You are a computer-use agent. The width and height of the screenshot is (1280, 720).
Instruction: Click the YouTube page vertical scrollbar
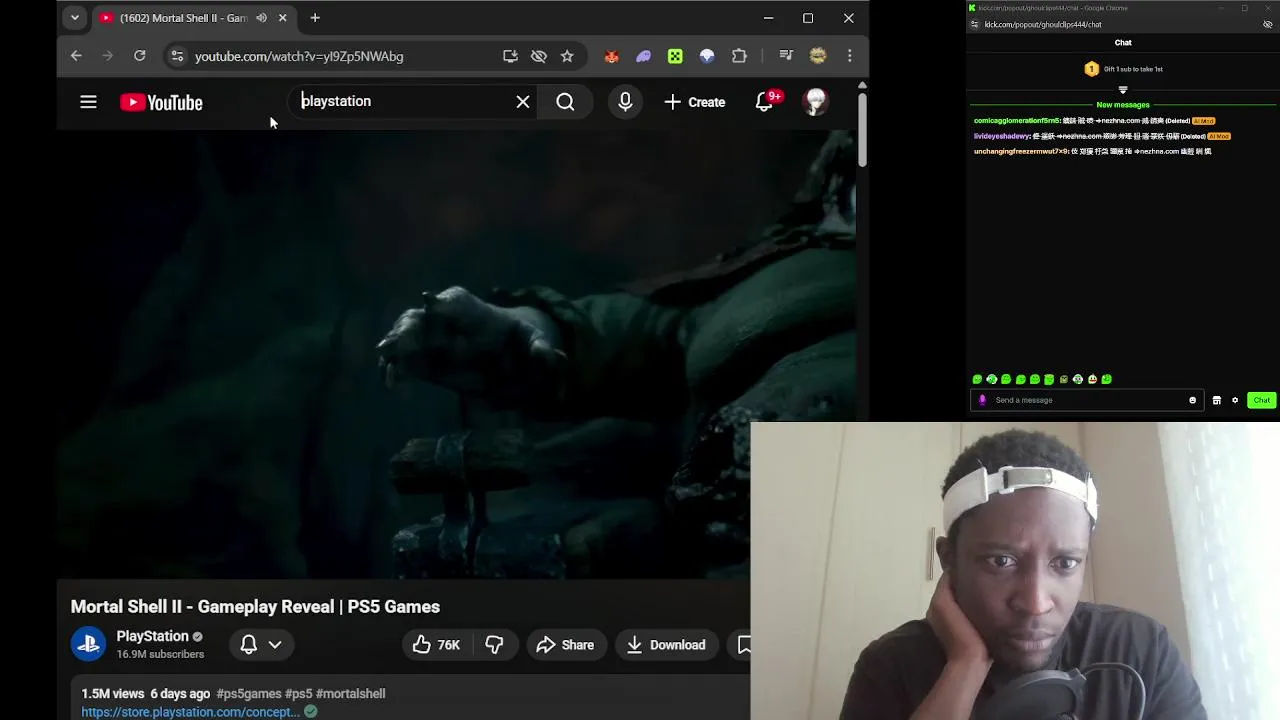[862, 128]
